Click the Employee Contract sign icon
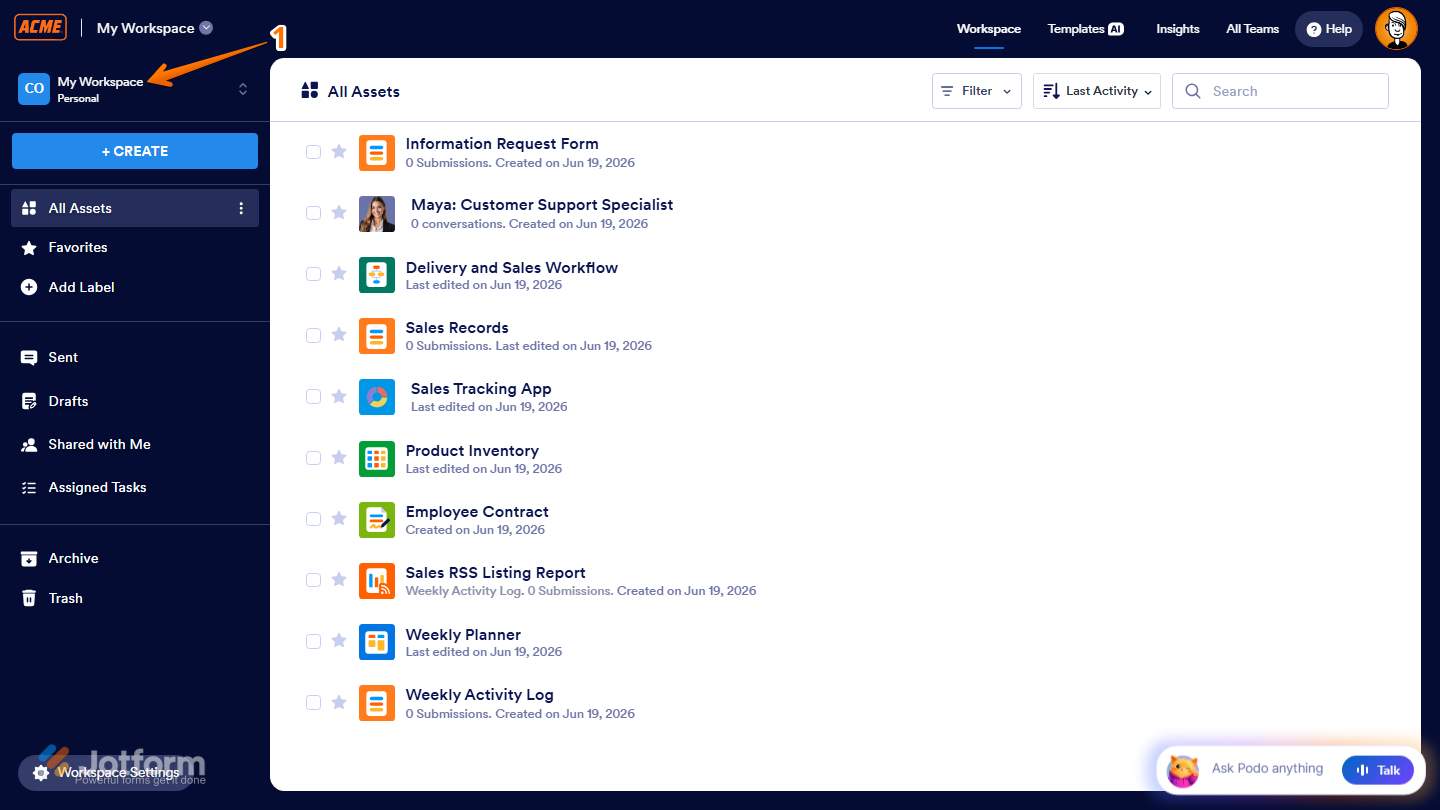The image size is (1440, 810). click(x=377, y=520)
